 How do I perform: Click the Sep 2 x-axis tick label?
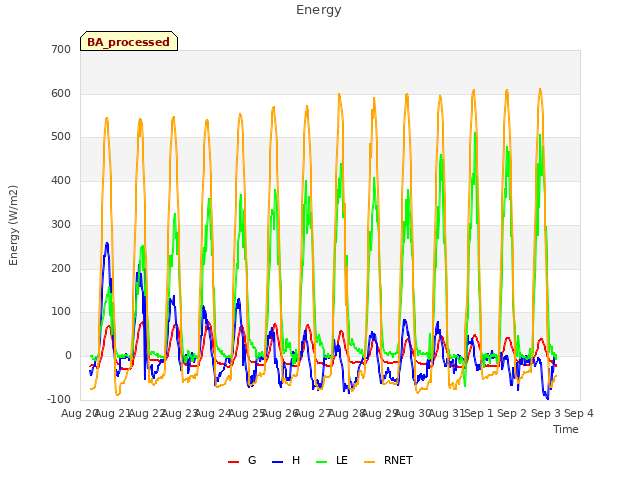[512, 413]
